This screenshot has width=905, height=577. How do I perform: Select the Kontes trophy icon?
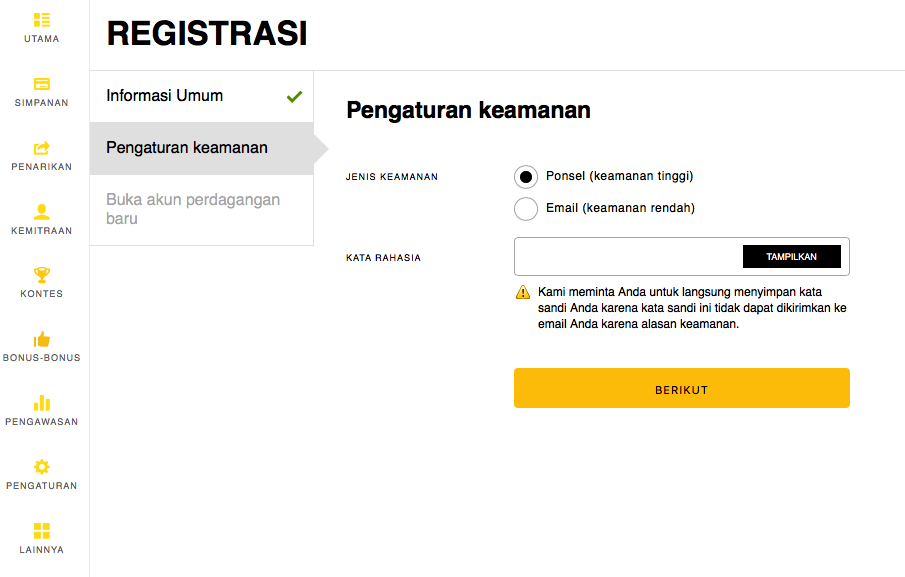tap(42, 275)
